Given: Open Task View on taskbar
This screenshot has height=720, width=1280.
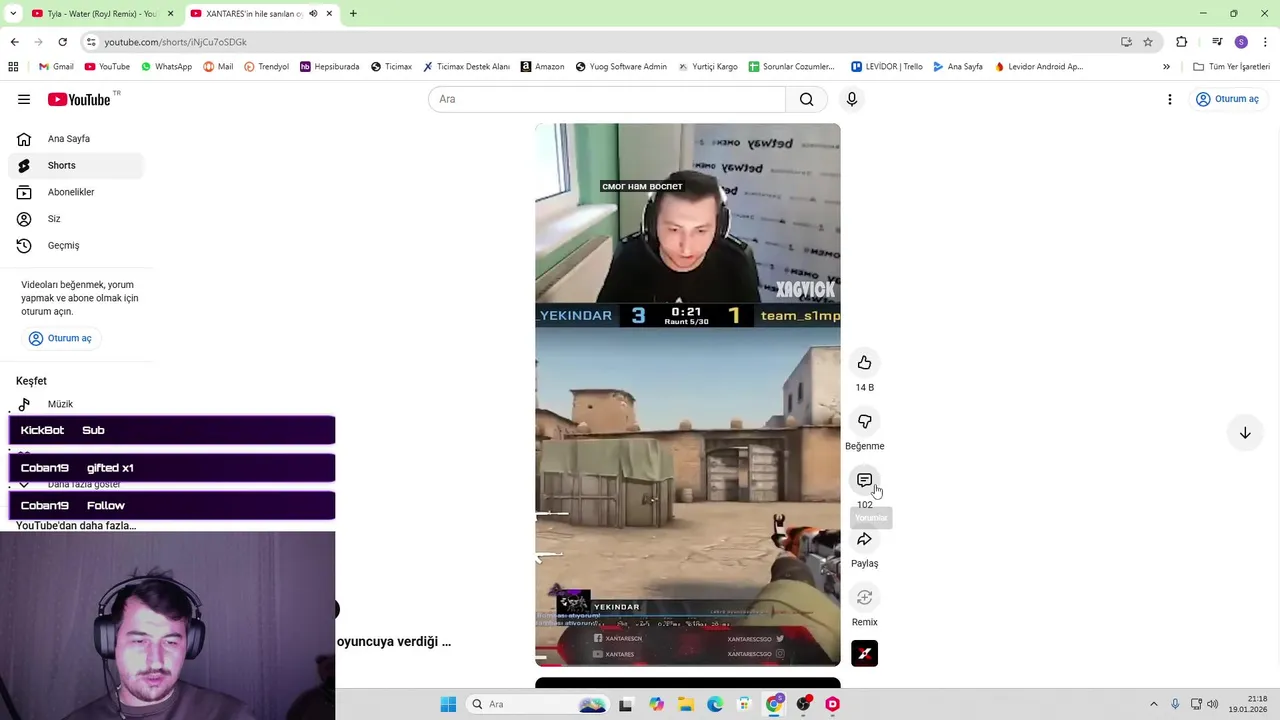Looking at the screenshot, I should [625, 704].
